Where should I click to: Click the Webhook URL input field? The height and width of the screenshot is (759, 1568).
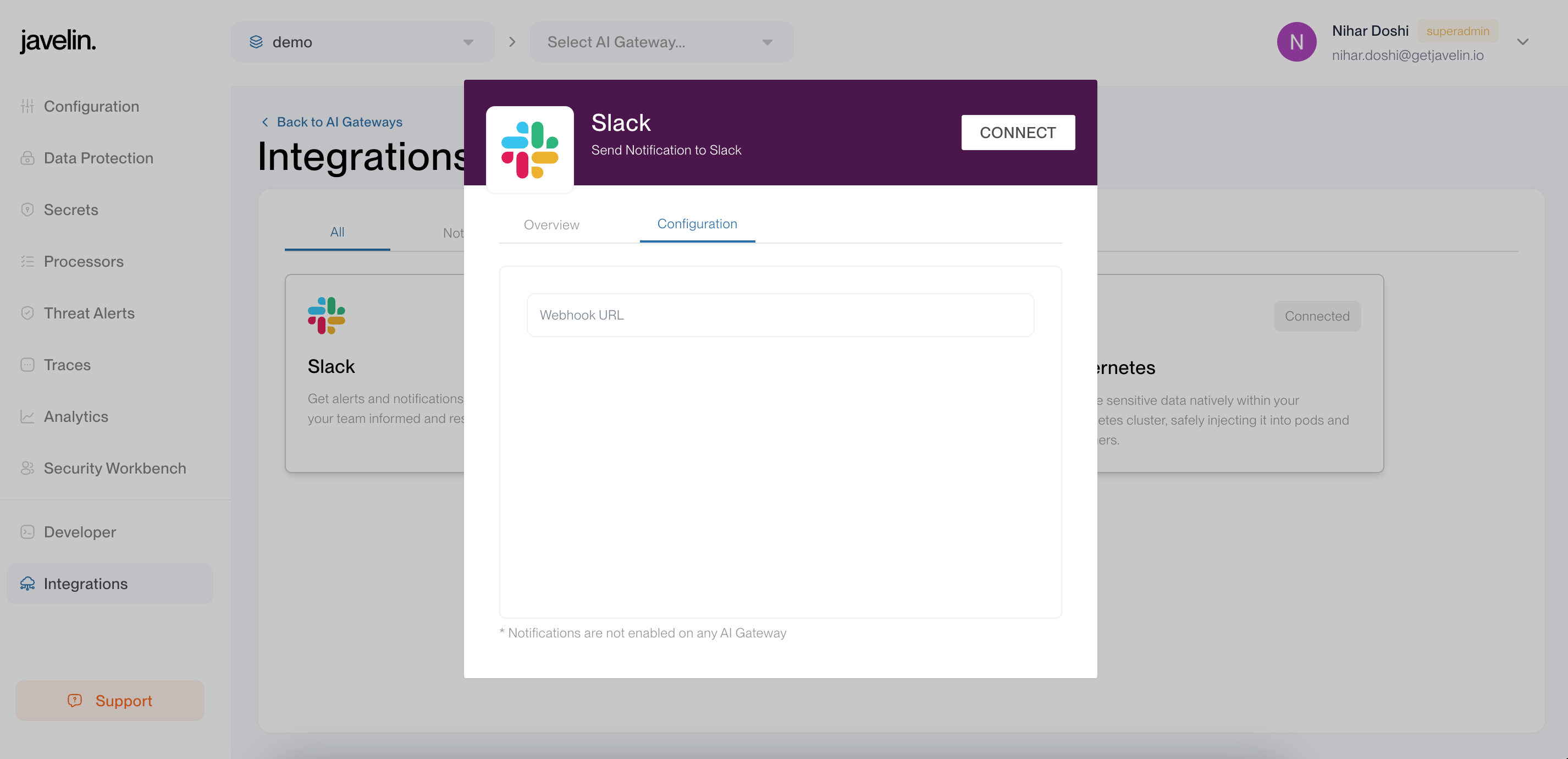coord(780,315)
